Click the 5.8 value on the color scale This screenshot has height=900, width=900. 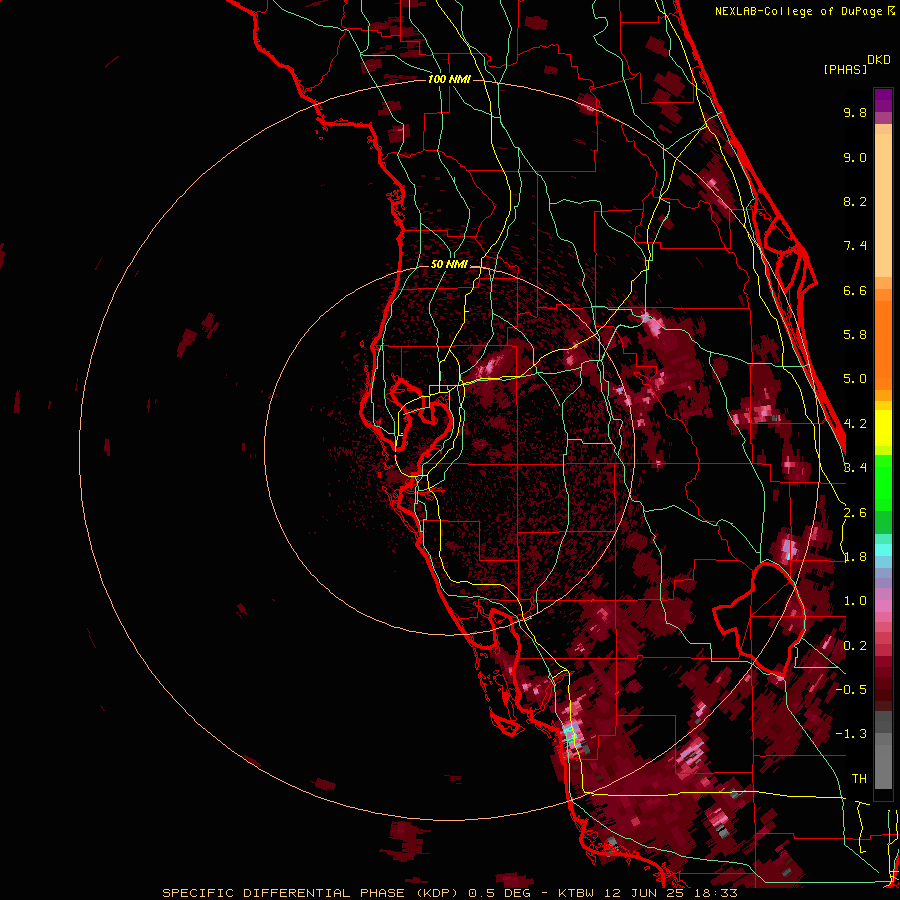855,335
